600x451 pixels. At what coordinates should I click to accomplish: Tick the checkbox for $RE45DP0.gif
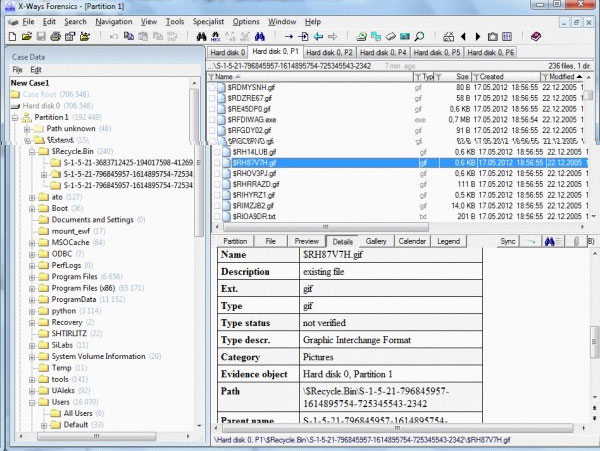pos(212,109)
